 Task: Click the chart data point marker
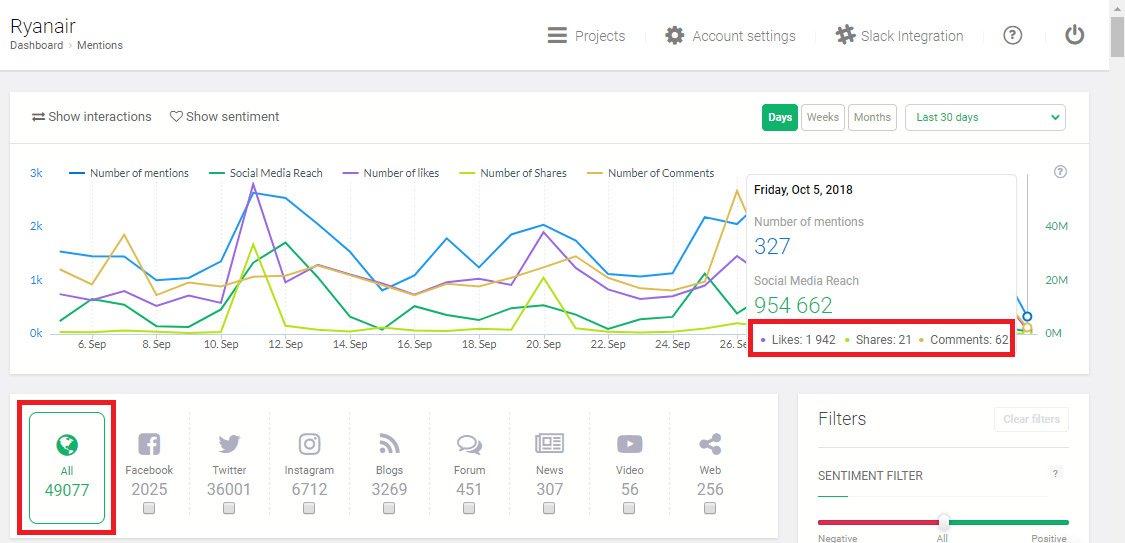click(1027, 316)
